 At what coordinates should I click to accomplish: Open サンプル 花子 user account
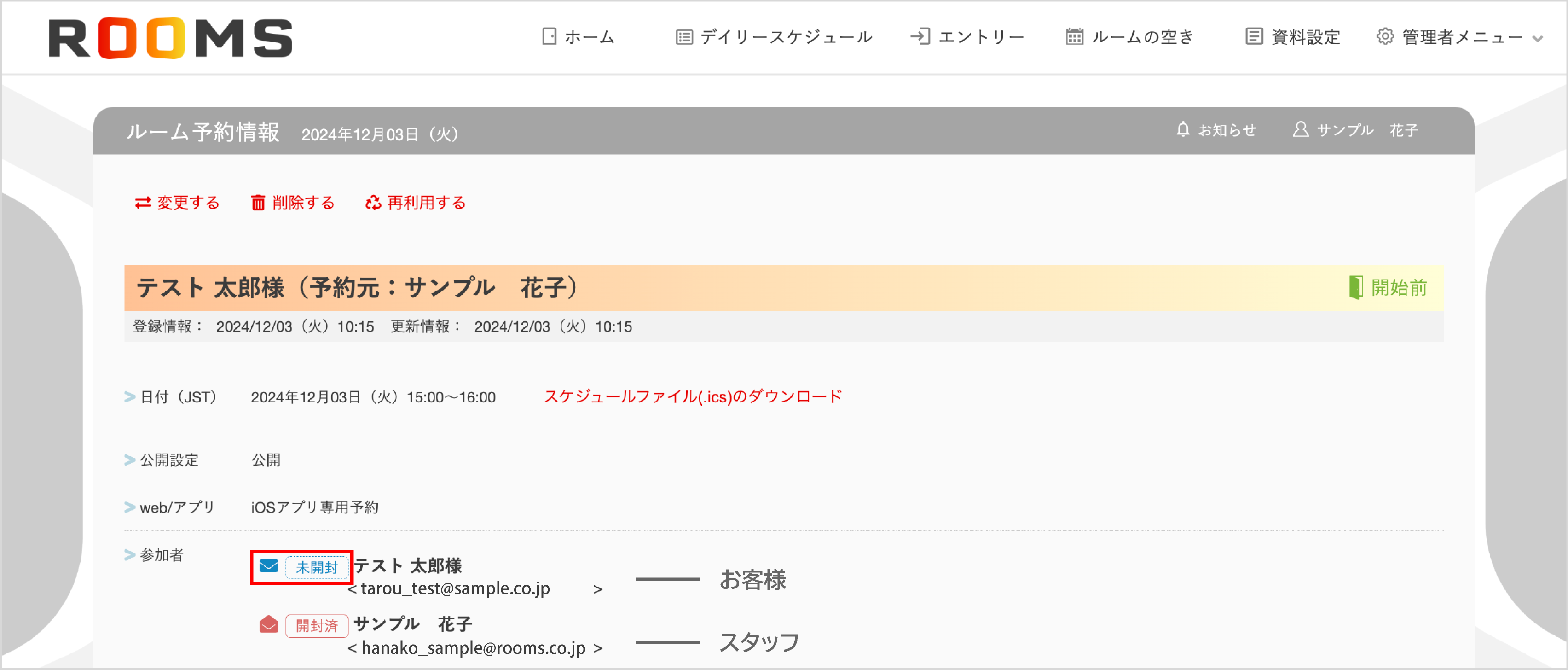1368,130
